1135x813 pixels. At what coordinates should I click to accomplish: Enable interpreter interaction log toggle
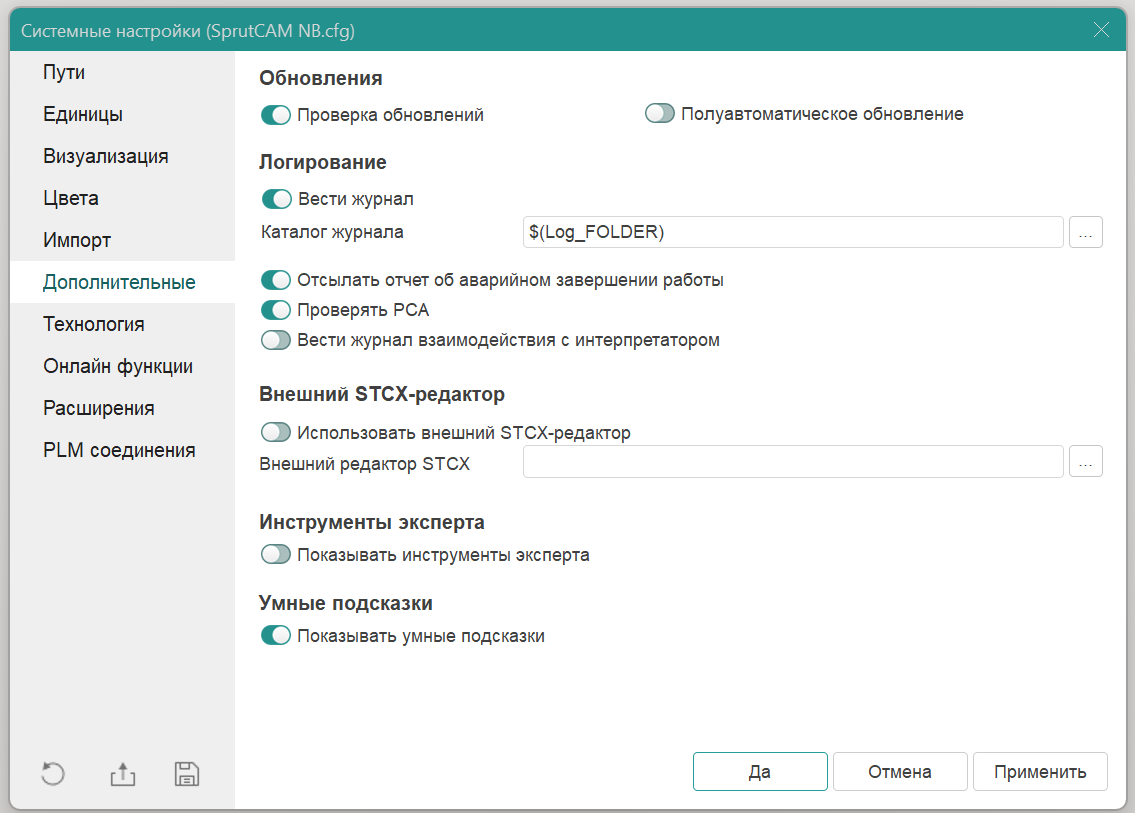click(x=275, y=340)
